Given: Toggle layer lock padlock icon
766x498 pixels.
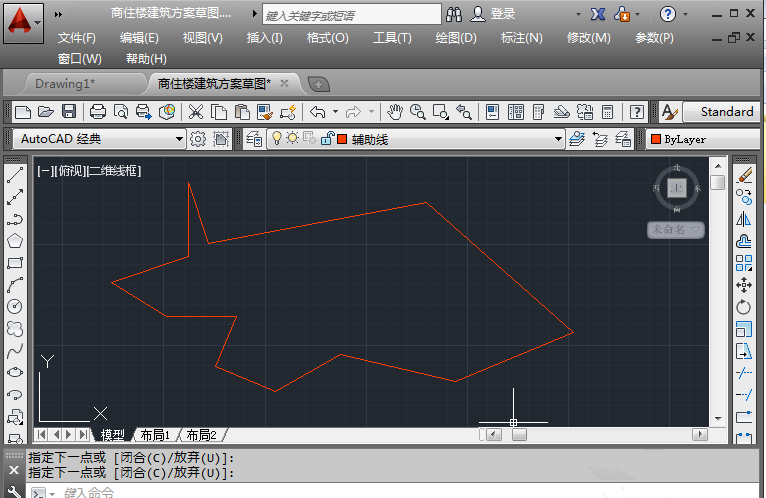Looking at the screenshot, I should tap(325, 139).
